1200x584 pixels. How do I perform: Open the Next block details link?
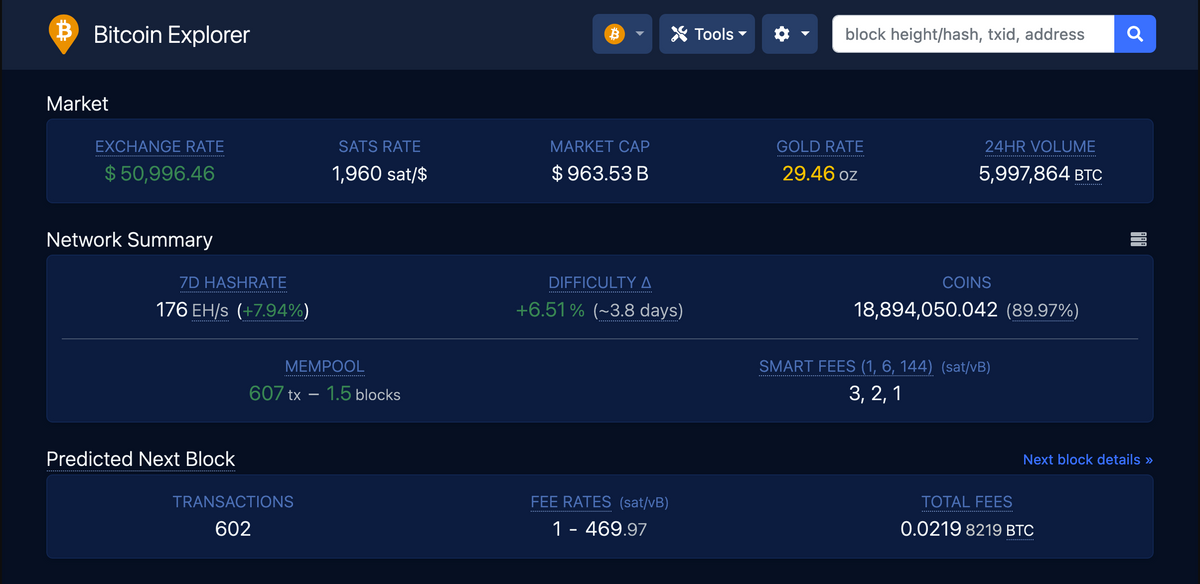pos(1087,460)
